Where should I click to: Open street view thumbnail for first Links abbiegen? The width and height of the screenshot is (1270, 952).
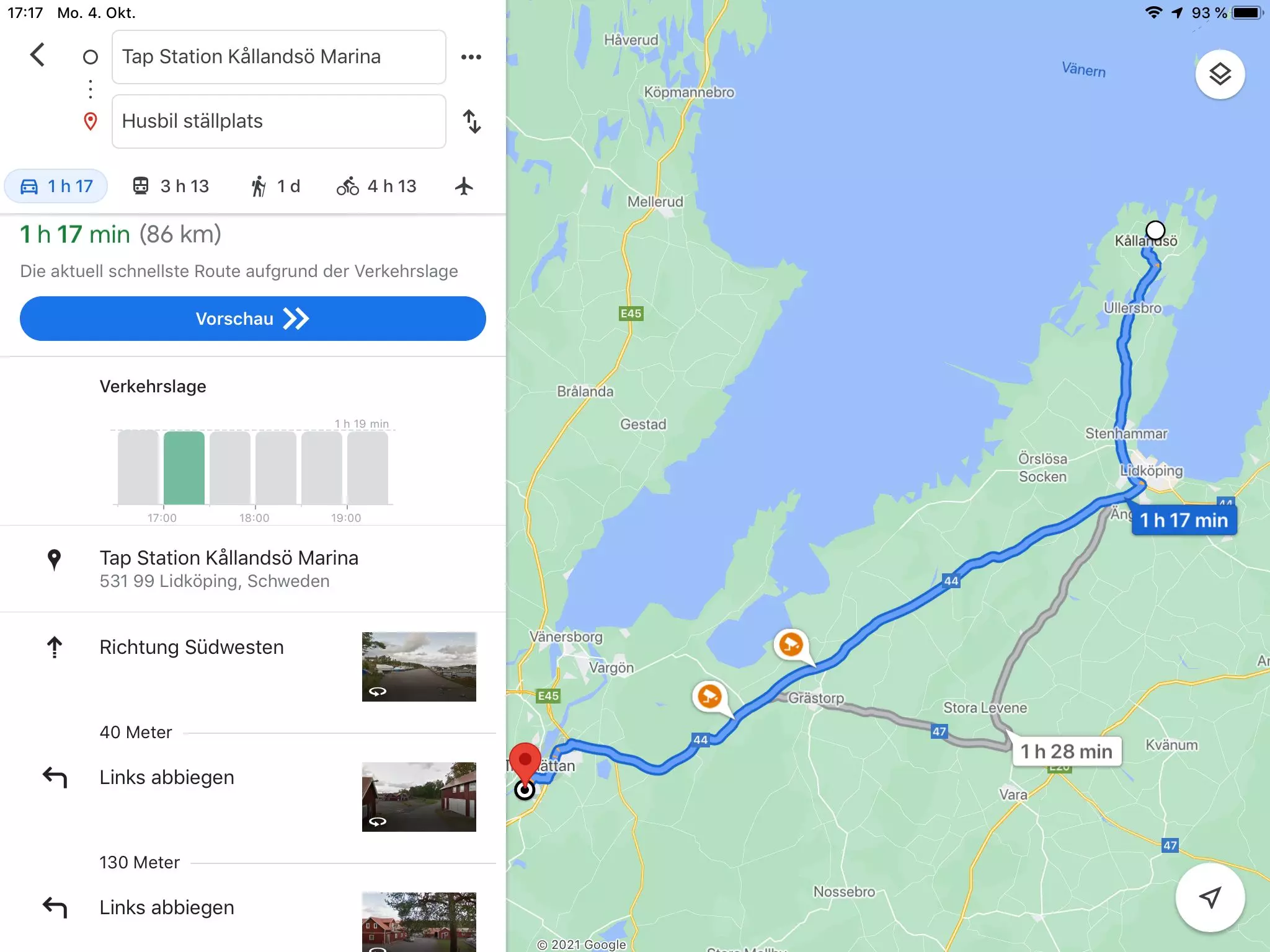(419, 797)
